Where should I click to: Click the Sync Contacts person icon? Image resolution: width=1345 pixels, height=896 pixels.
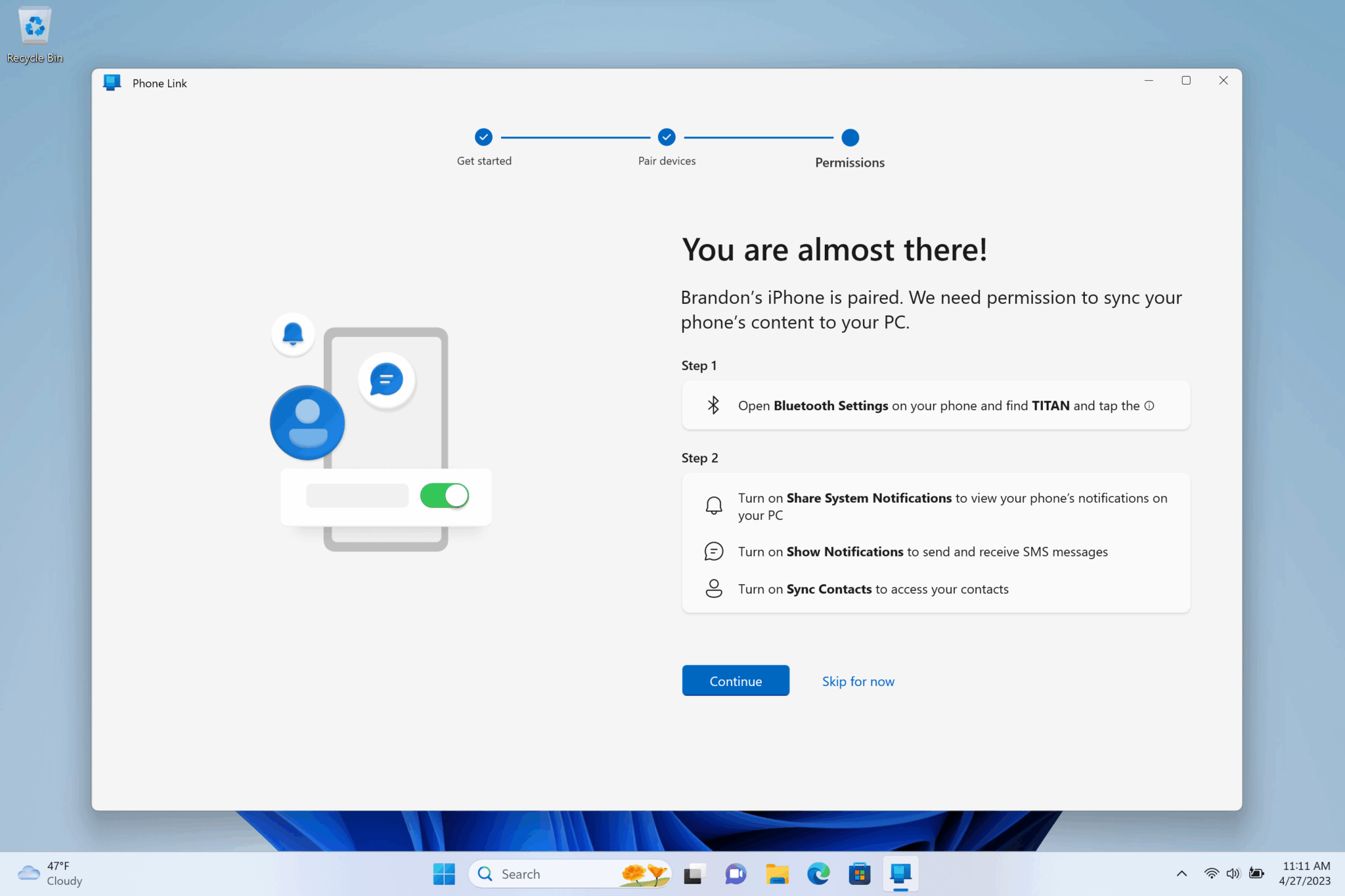click(713, 589)
